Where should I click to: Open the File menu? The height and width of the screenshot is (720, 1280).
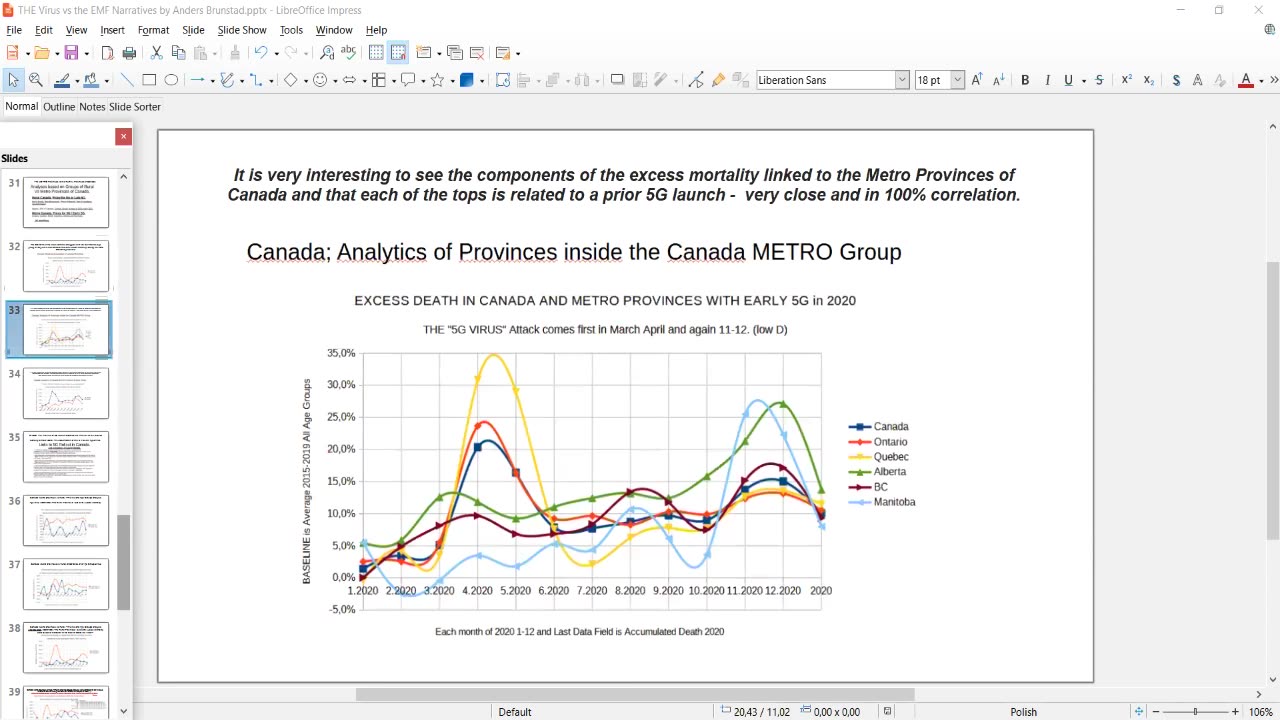pos(14,30)
